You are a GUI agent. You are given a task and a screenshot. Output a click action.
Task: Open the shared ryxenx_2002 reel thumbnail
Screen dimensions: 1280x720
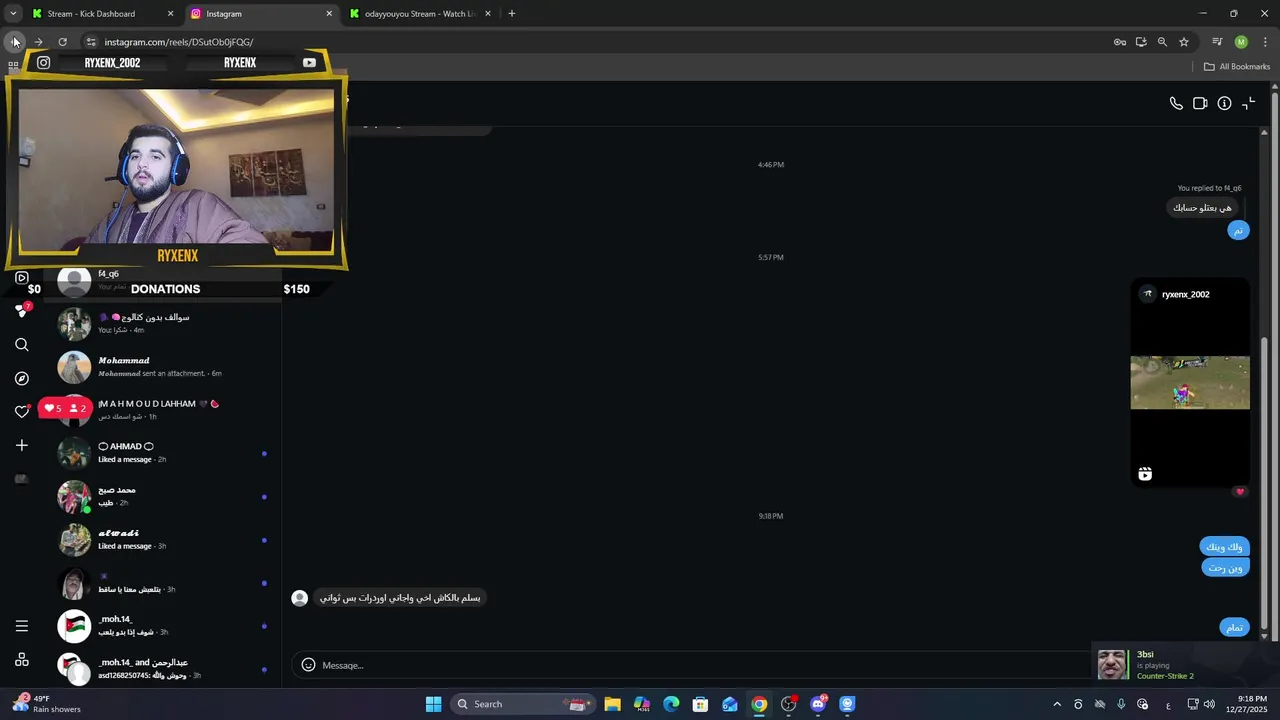coord(1190,382)
